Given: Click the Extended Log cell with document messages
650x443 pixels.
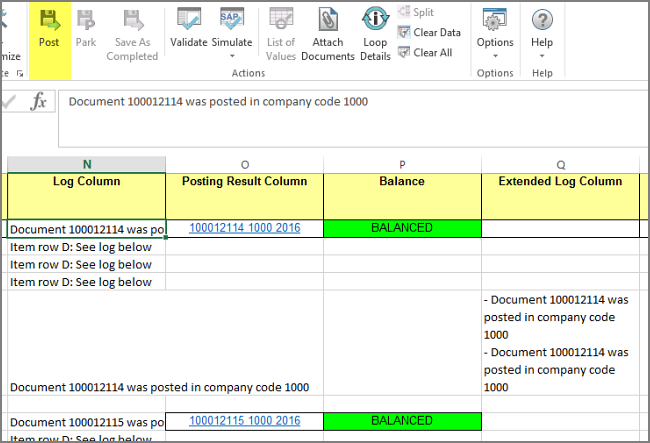Looking at the screenshot, I should (560, 343).
